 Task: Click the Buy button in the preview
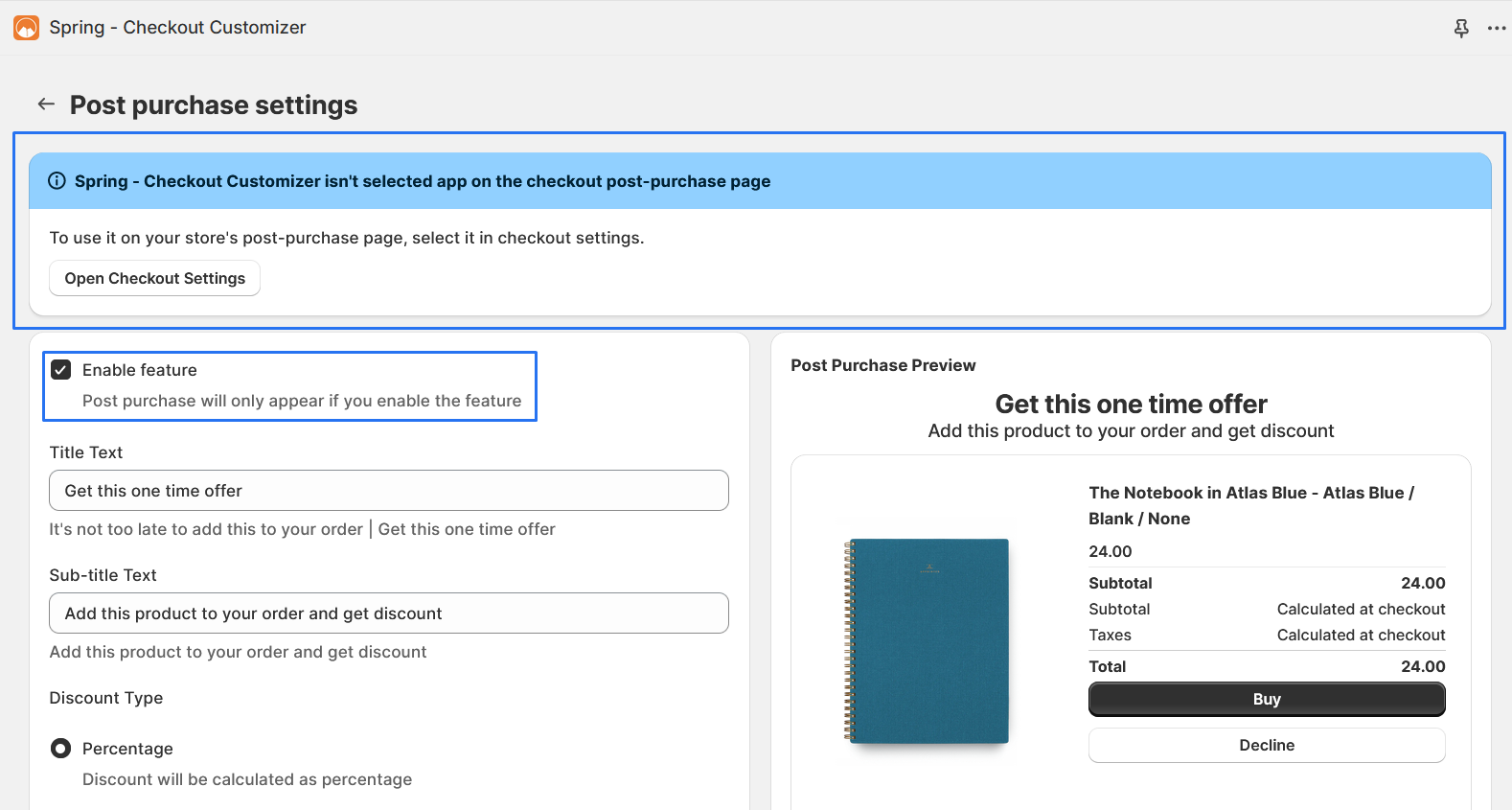[1267, 700]
